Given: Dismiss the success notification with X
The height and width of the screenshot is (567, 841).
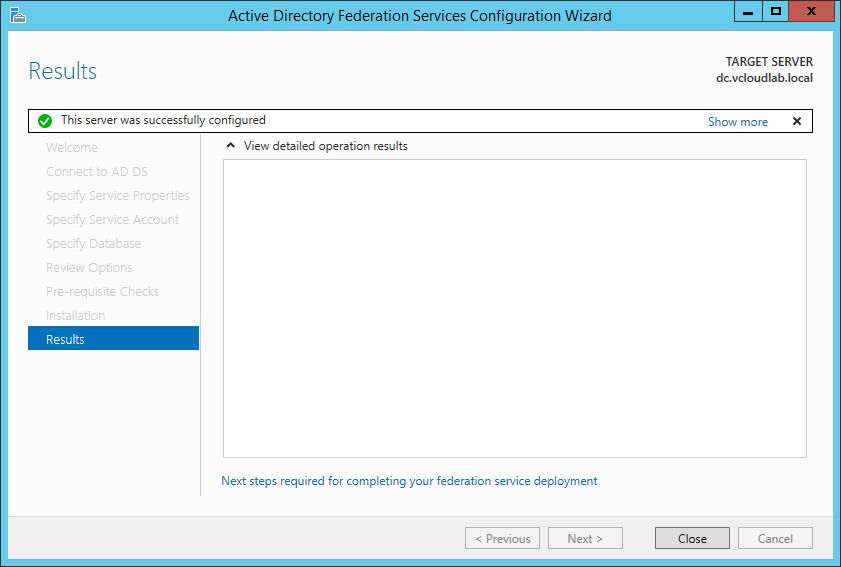Looking at the screenshot, I should 797,121.
